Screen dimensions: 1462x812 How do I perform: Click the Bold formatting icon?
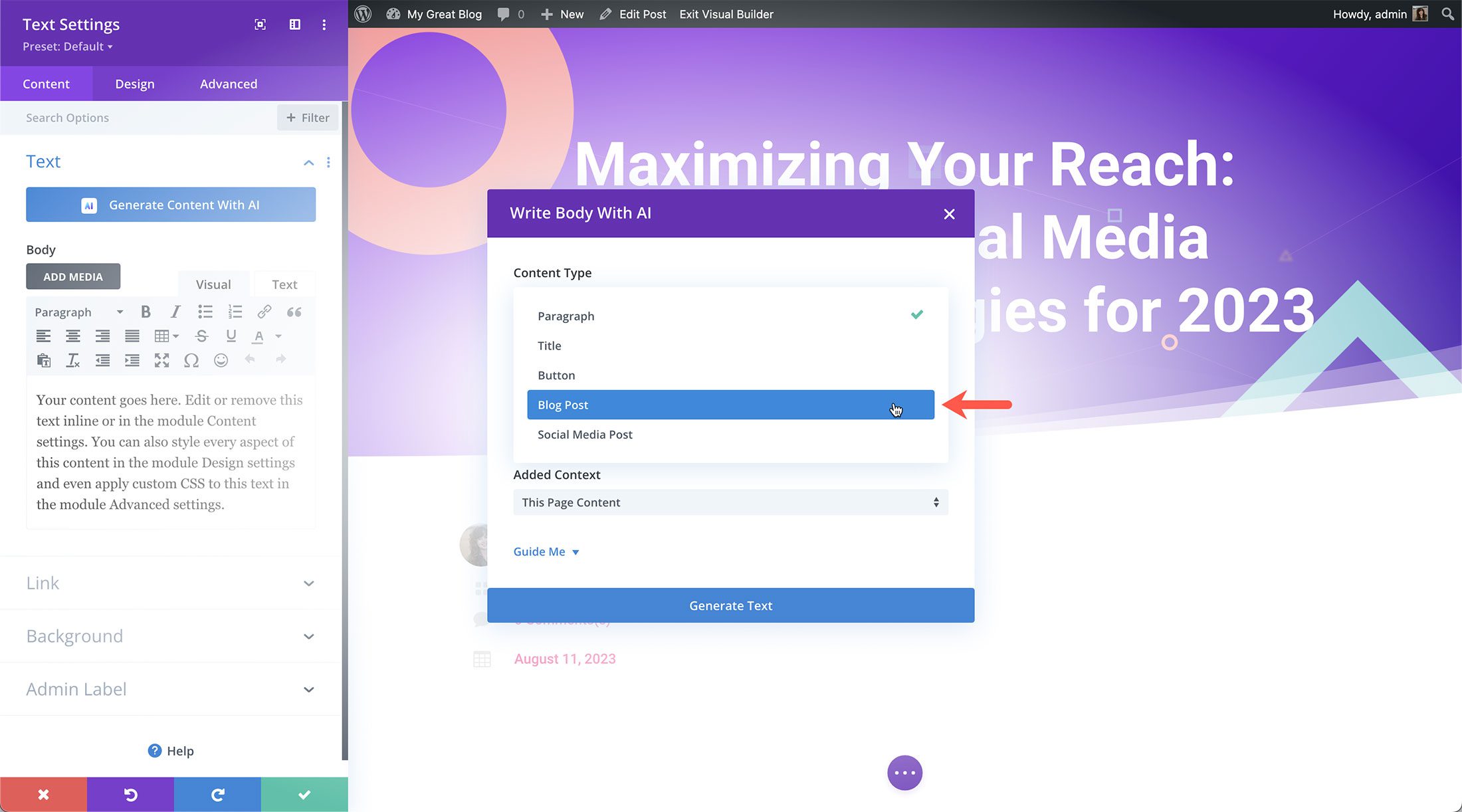(145, 312)
